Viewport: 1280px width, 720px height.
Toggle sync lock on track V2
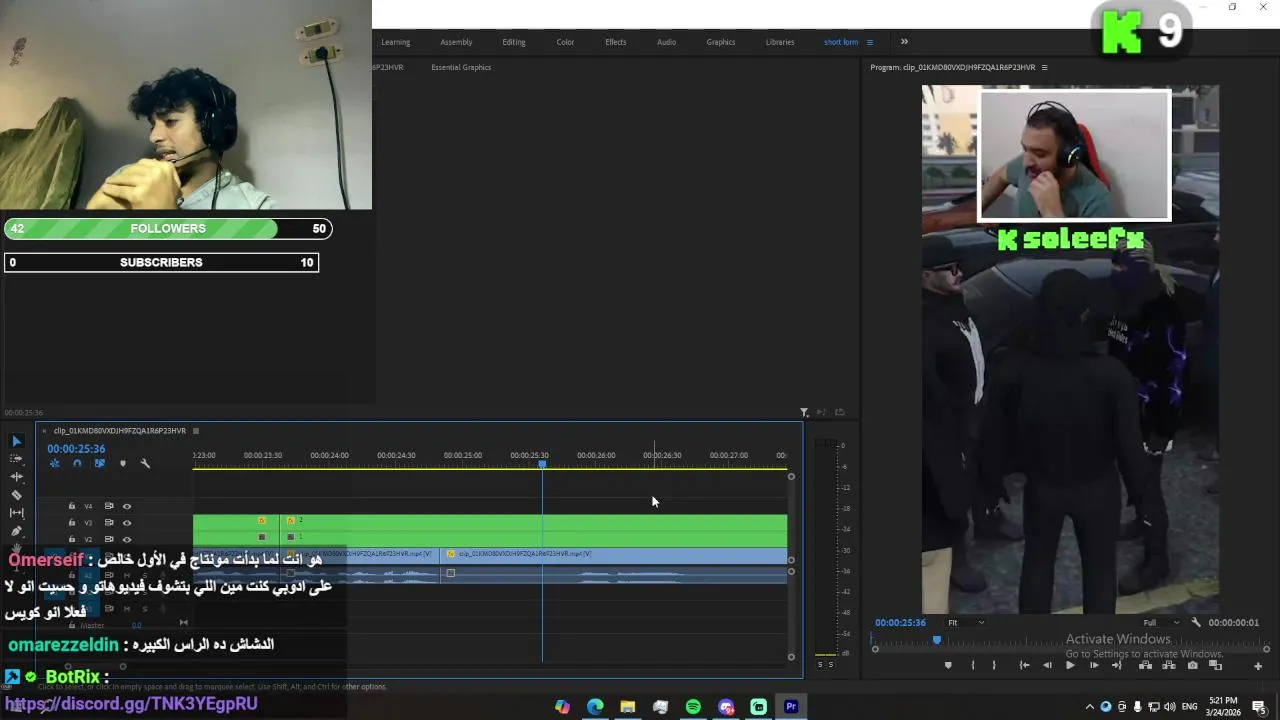click(109, 539)
